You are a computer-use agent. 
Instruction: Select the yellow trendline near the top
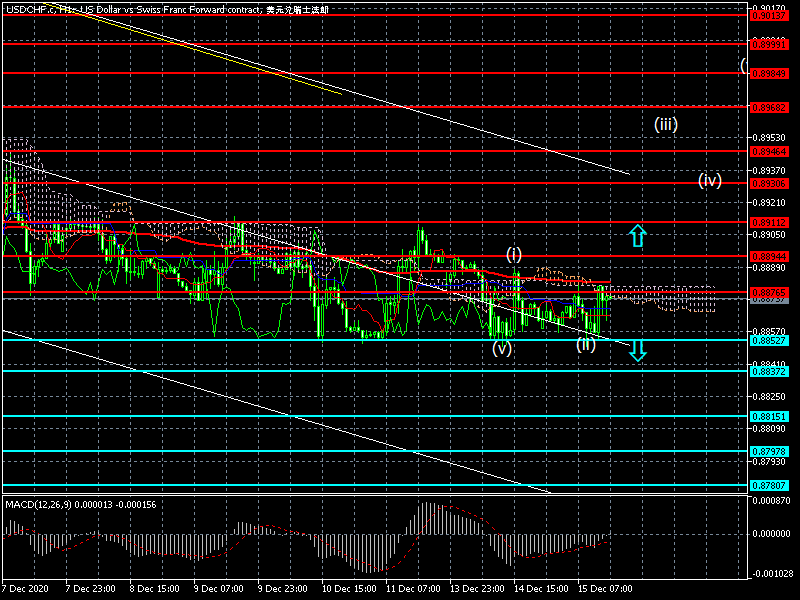[x=200, y=49]
